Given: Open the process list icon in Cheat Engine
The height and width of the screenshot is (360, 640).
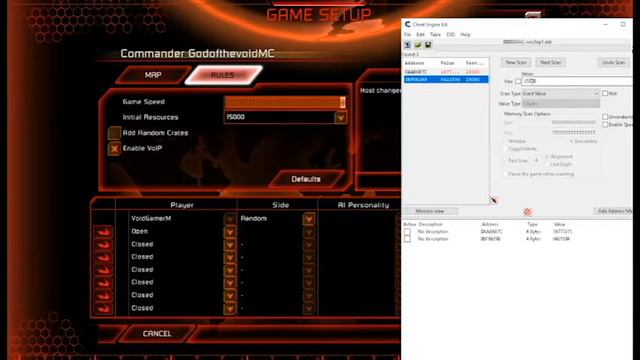Looking at the screenshot, I should (408, 45).
